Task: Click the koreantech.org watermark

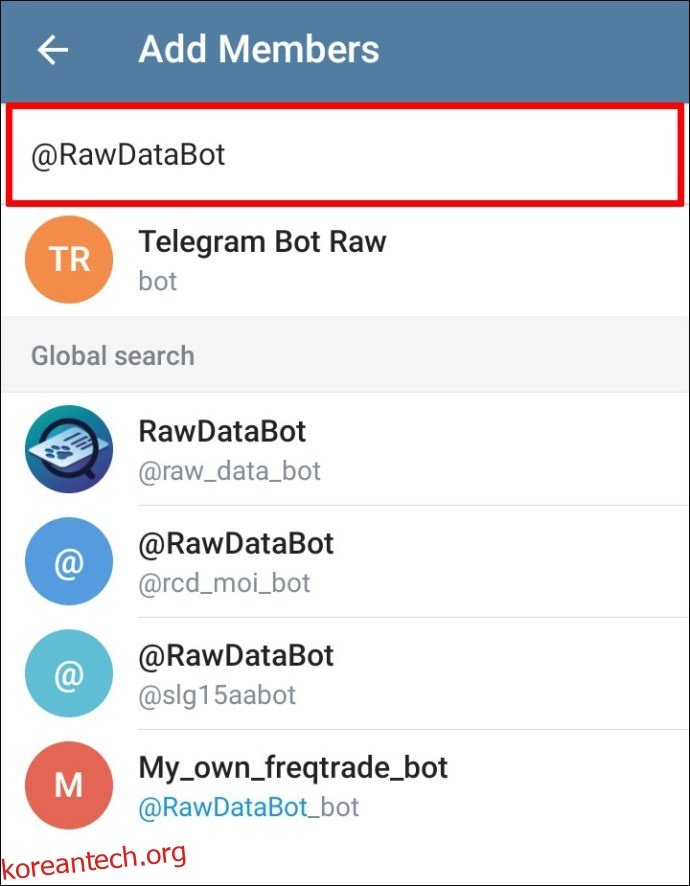Action: tap(94, 859)
